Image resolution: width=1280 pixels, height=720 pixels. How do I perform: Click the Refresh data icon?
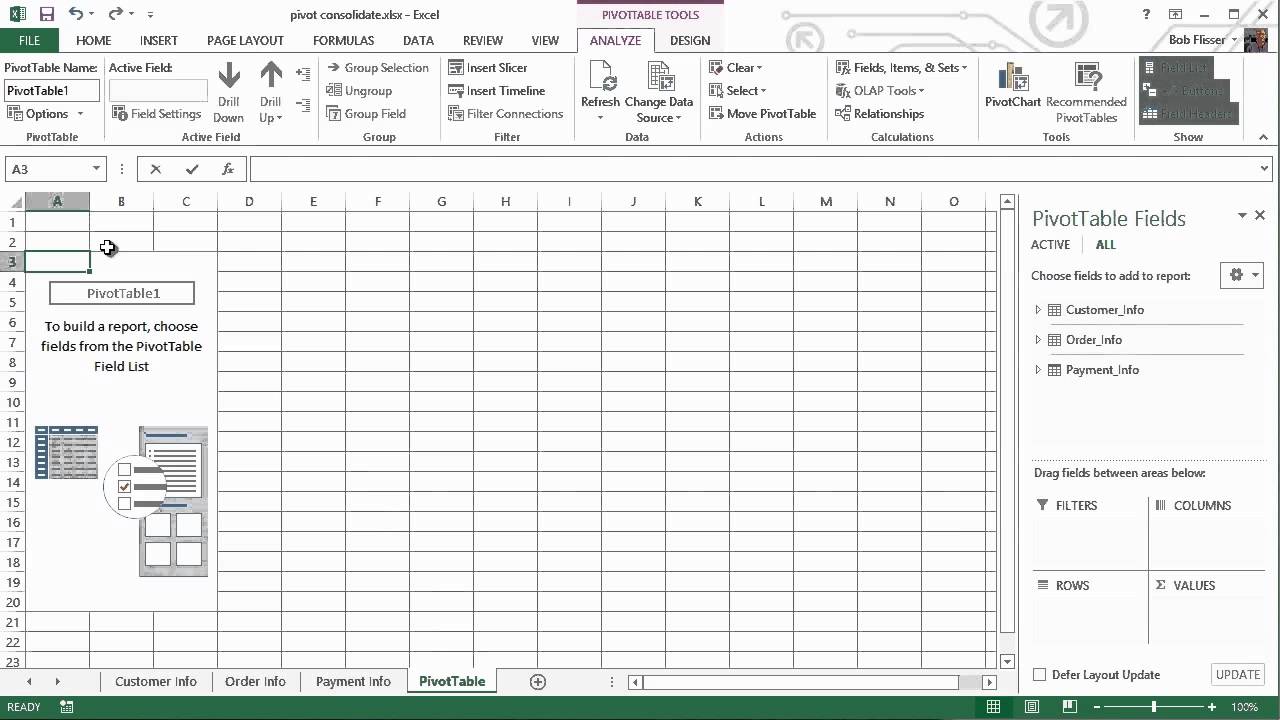pos(601,76)
